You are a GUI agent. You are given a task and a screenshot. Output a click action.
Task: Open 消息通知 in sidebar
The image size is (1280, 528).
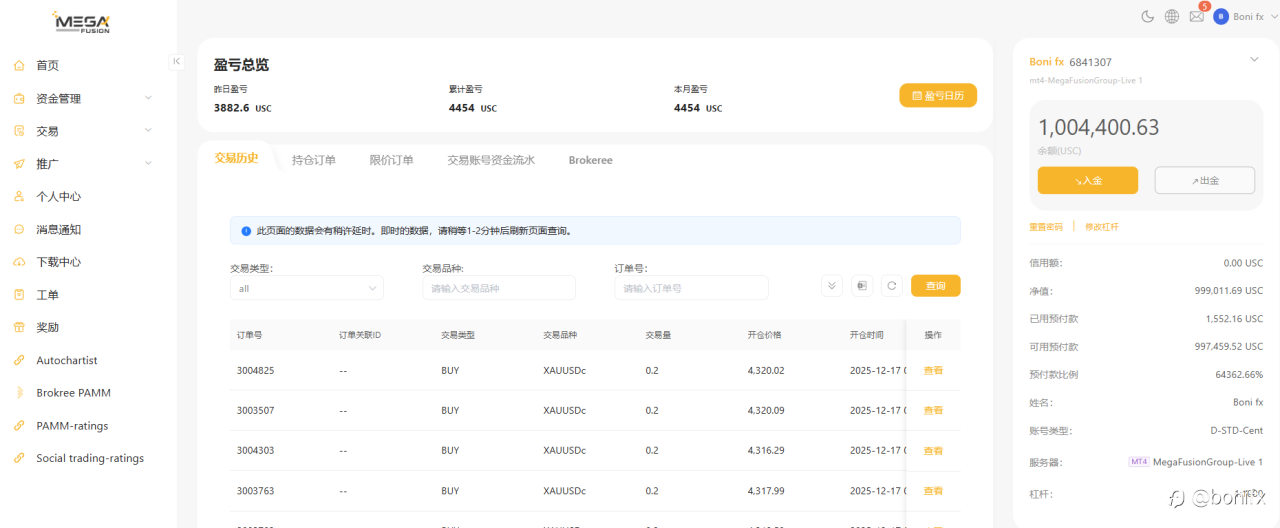pyautogui.click(x=58, y=229)
